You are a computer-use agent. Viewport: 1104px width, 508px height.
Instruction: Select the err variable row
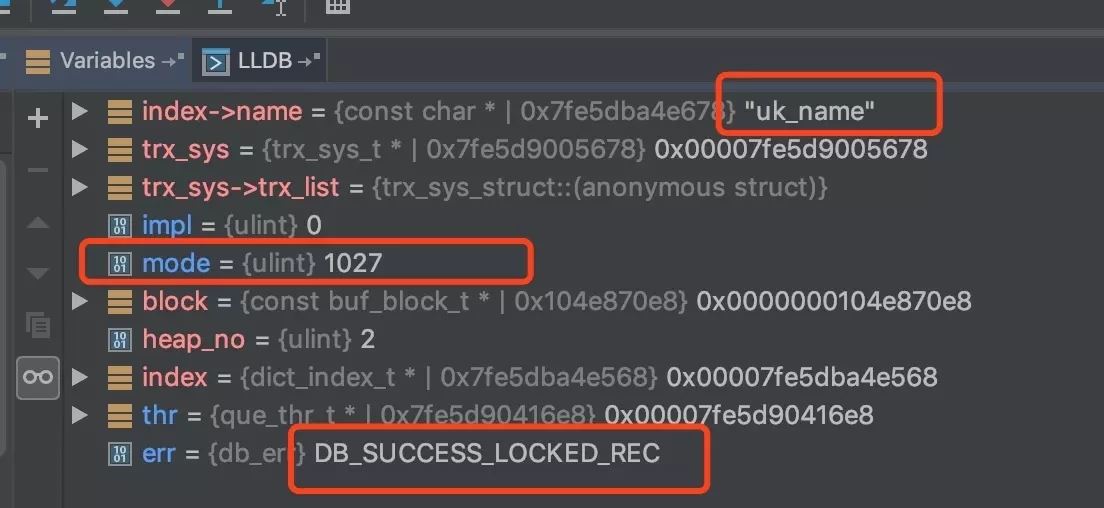point(400,453)
